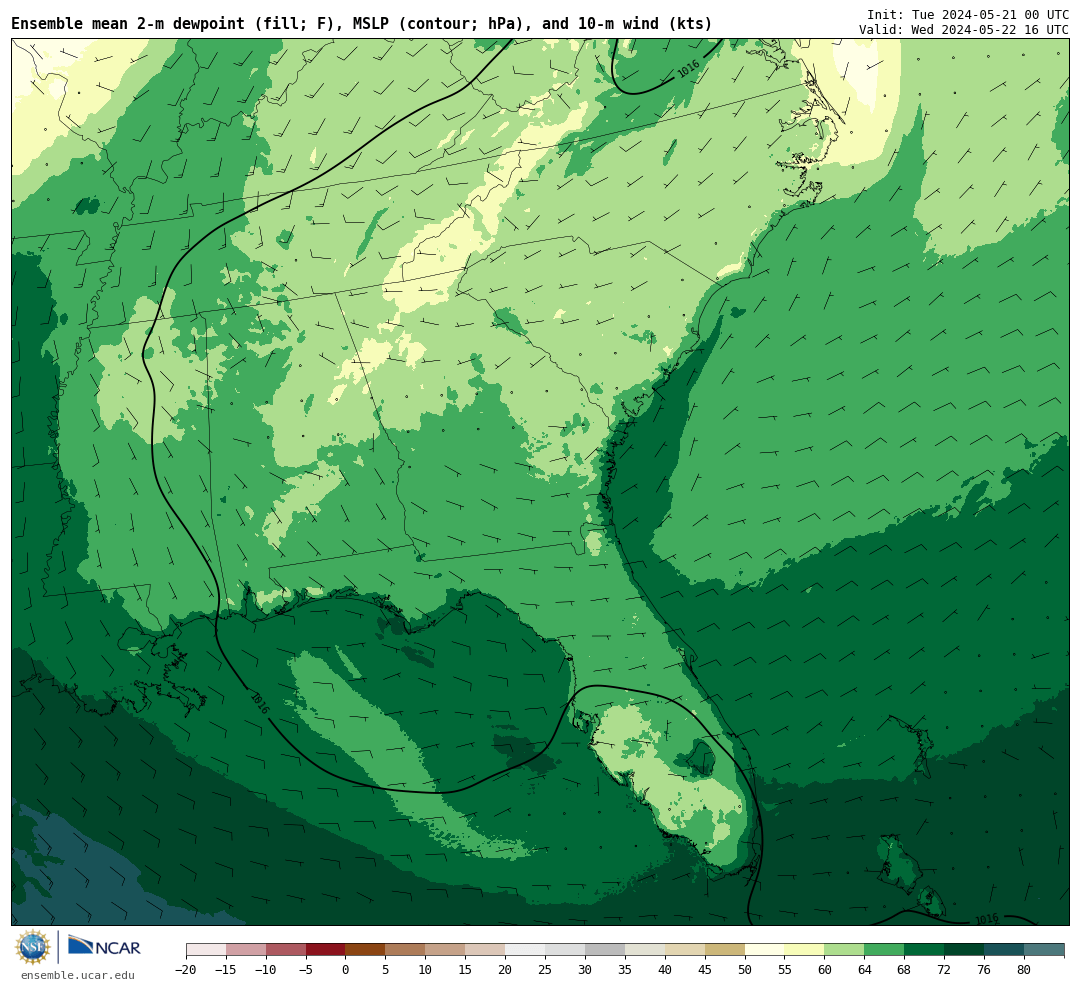The height and width of the screenshot is (988, 1080).
Task: Click the 1016 contour label over the Gulf
Action: point(260,703)
